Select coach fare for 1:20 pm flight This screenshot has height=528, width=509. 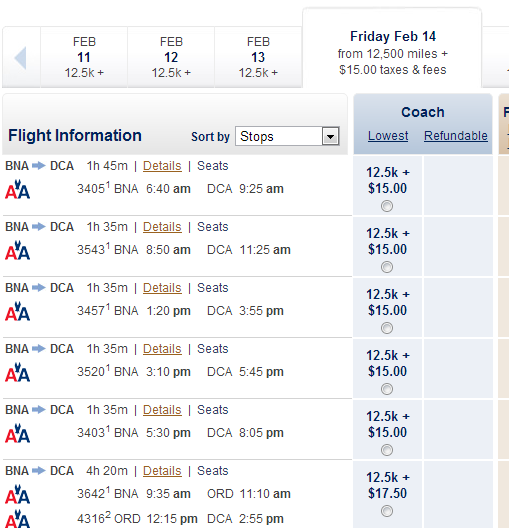387,328
